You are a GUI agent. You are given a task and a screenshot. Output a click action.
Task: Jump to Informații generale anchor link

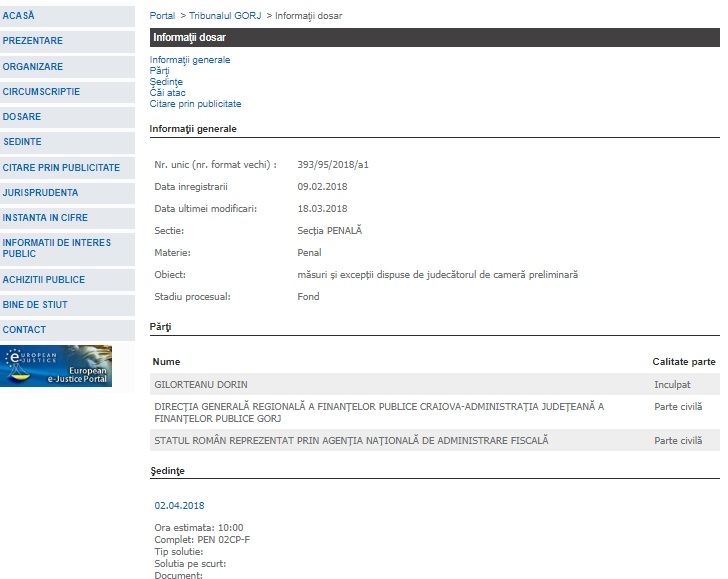point(190,60)
